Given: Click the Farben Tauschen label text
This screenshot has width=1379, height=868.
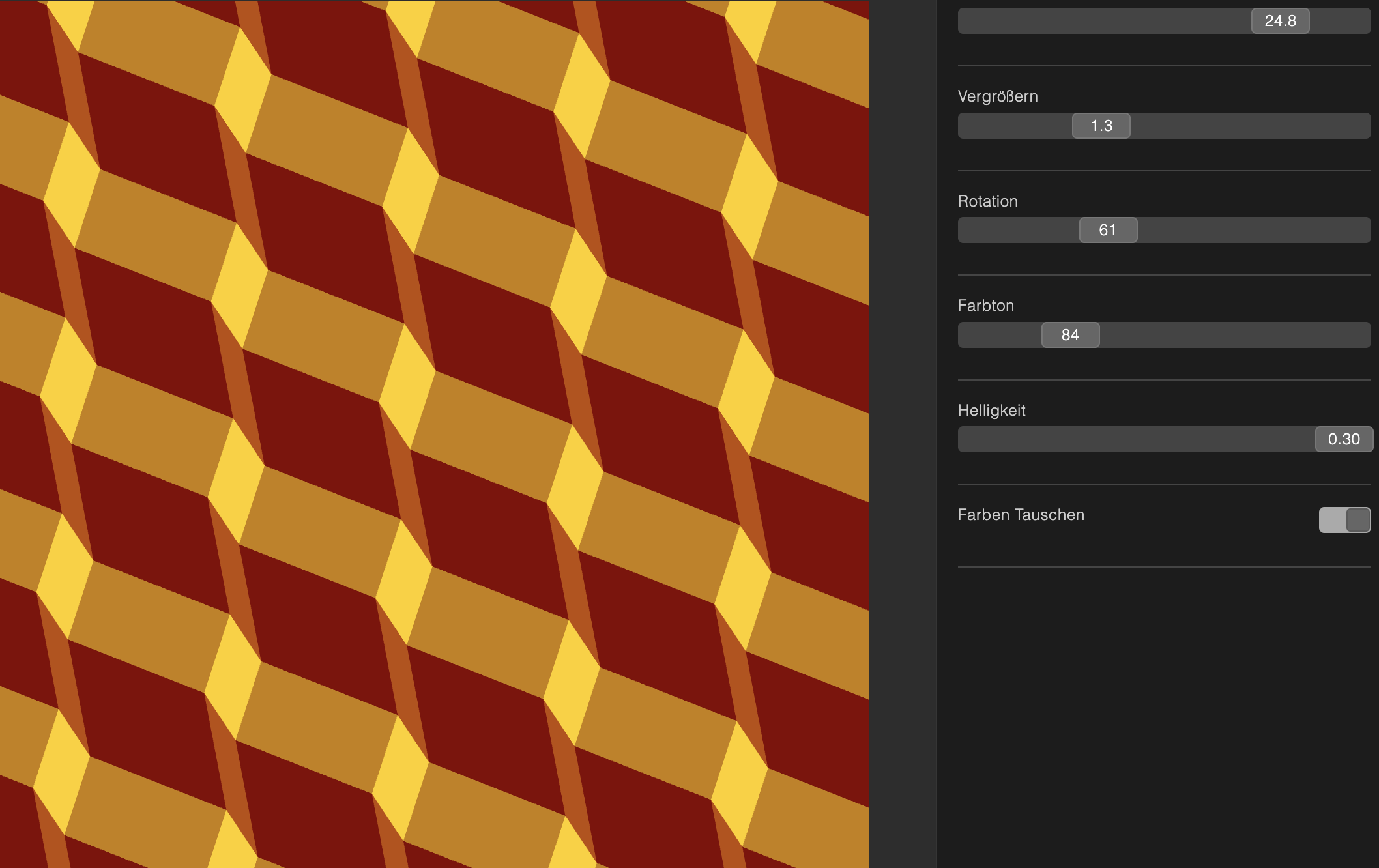Looking at the screenshot, I should 1021,515.
